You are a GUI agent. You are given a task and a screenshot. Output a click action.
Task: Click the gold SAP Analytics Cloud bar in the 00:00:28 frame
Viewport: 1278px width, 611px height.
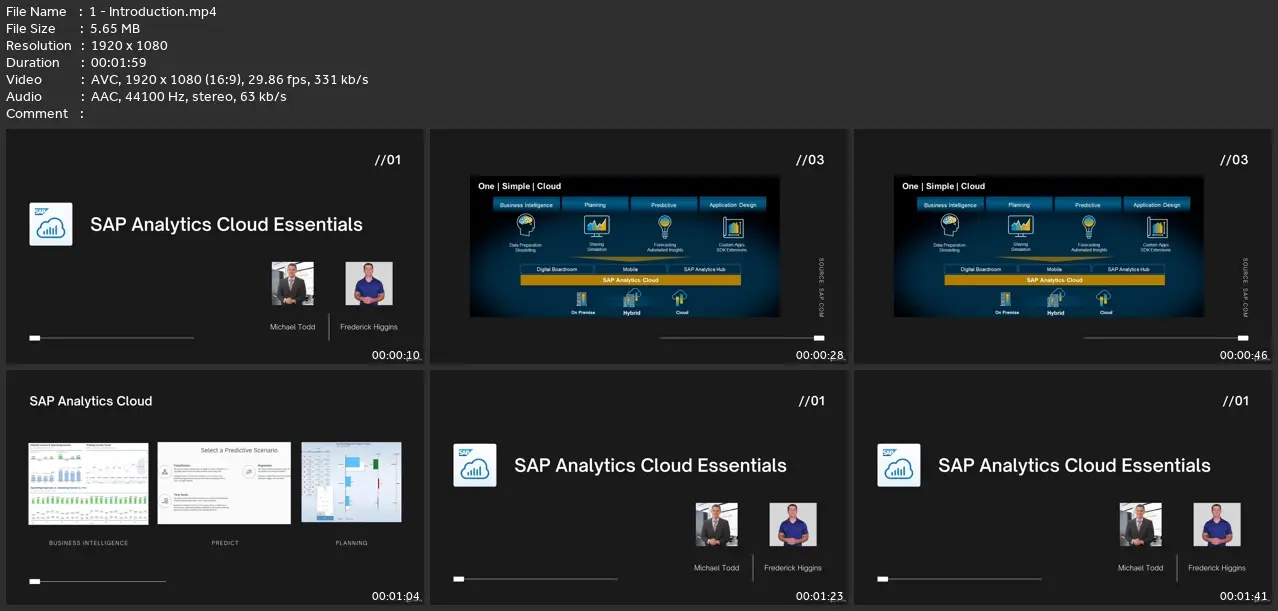[x=631, y=280]
